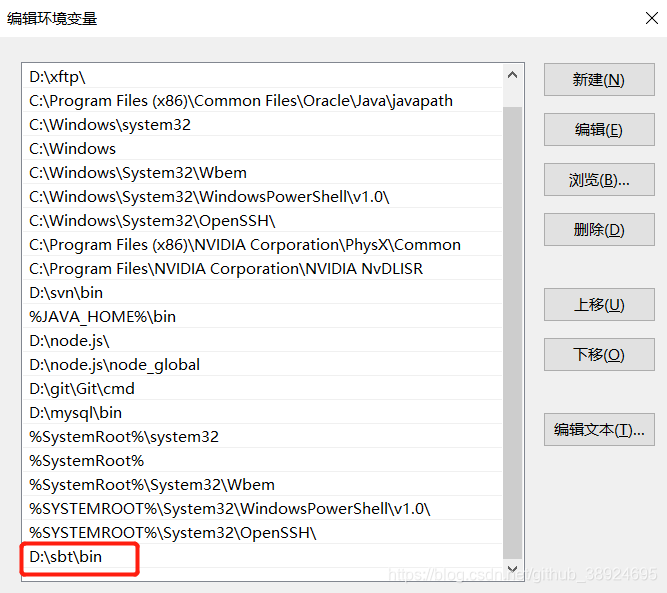Select the %SystemRoot%\system32 entry
Screen dimensions: 667x593
pos(262,436)
